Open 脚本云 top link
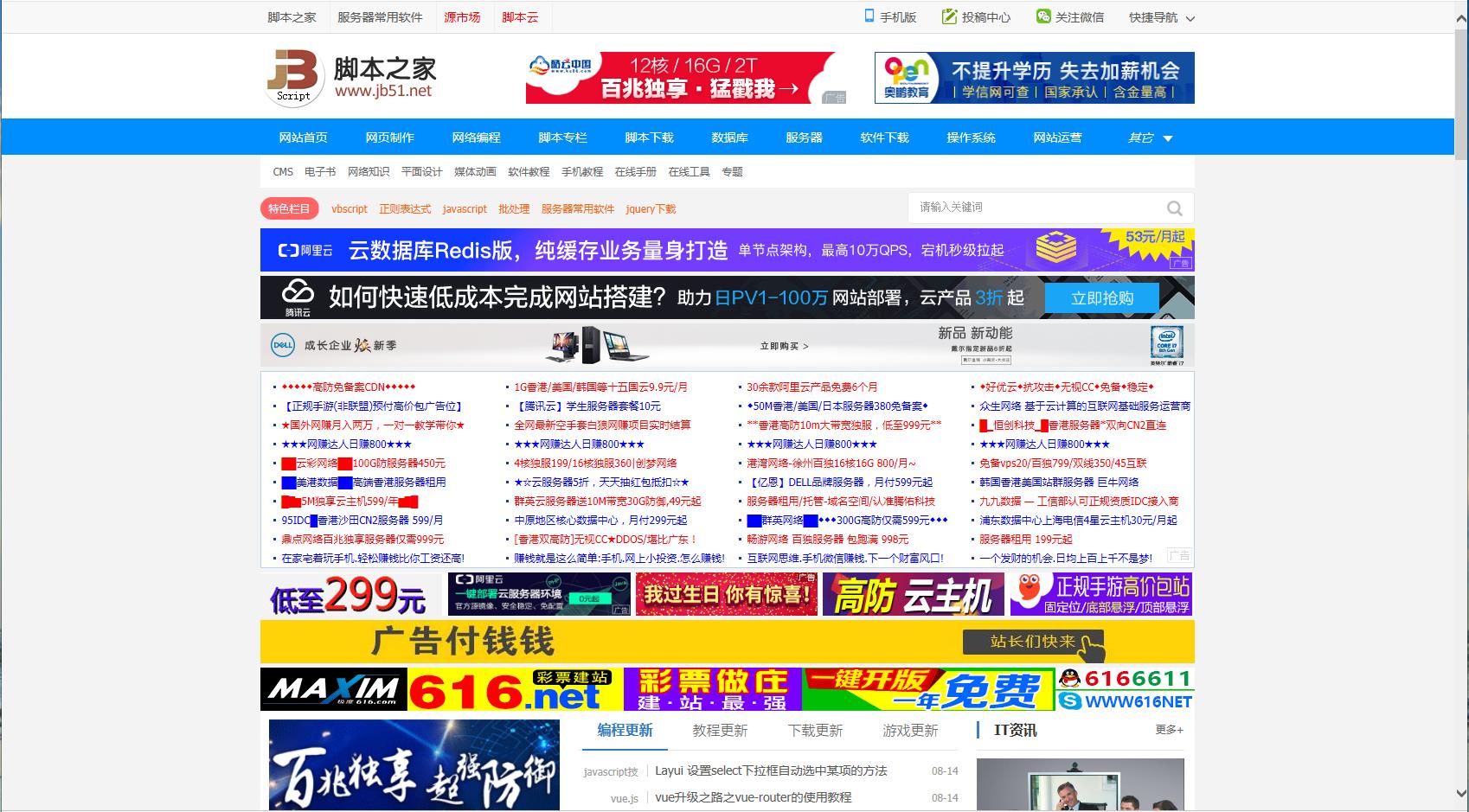1469x812 pixels. 520,17
